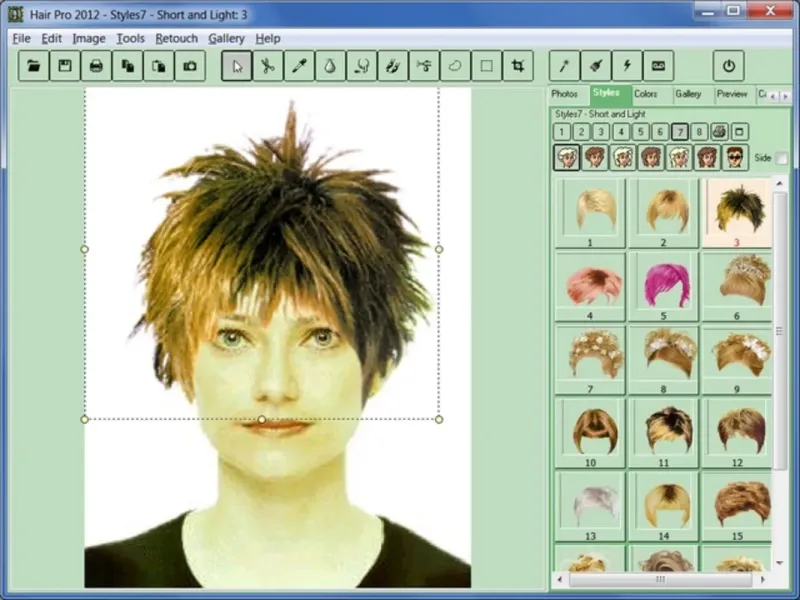Click the styles list scroll-down arrow

point(780,563)
